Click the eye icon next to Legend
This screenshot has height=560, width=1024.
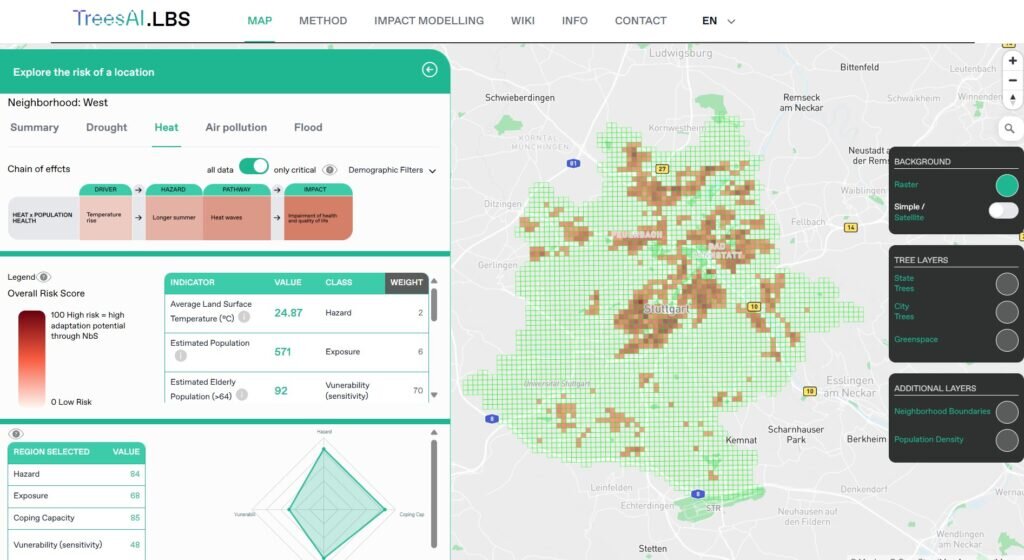tap(44, 277)
